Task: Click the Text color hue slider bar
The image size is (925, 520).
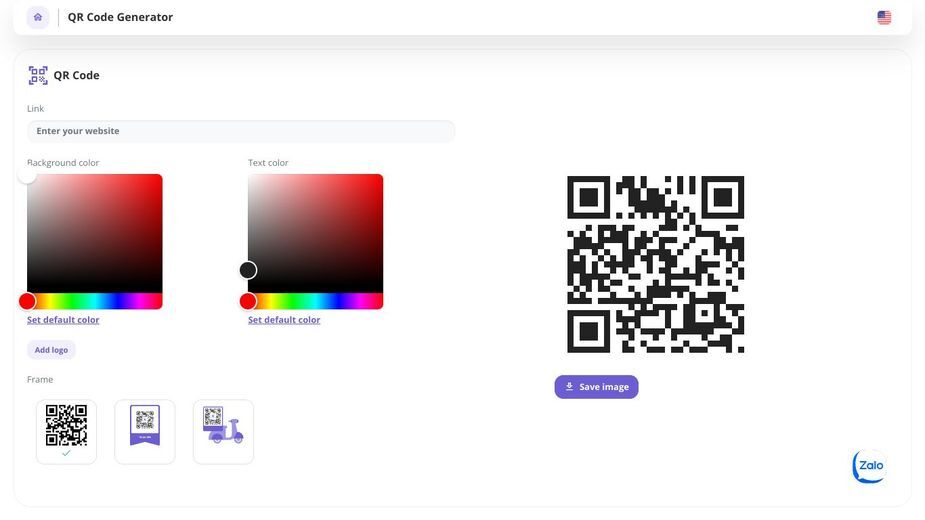Action: click(316, 301)
